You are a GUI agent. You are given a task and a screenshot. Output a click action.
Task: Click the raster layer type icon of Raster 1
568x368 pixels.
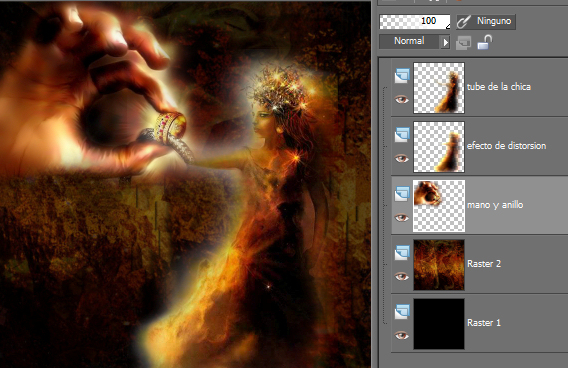pos(402,312)
